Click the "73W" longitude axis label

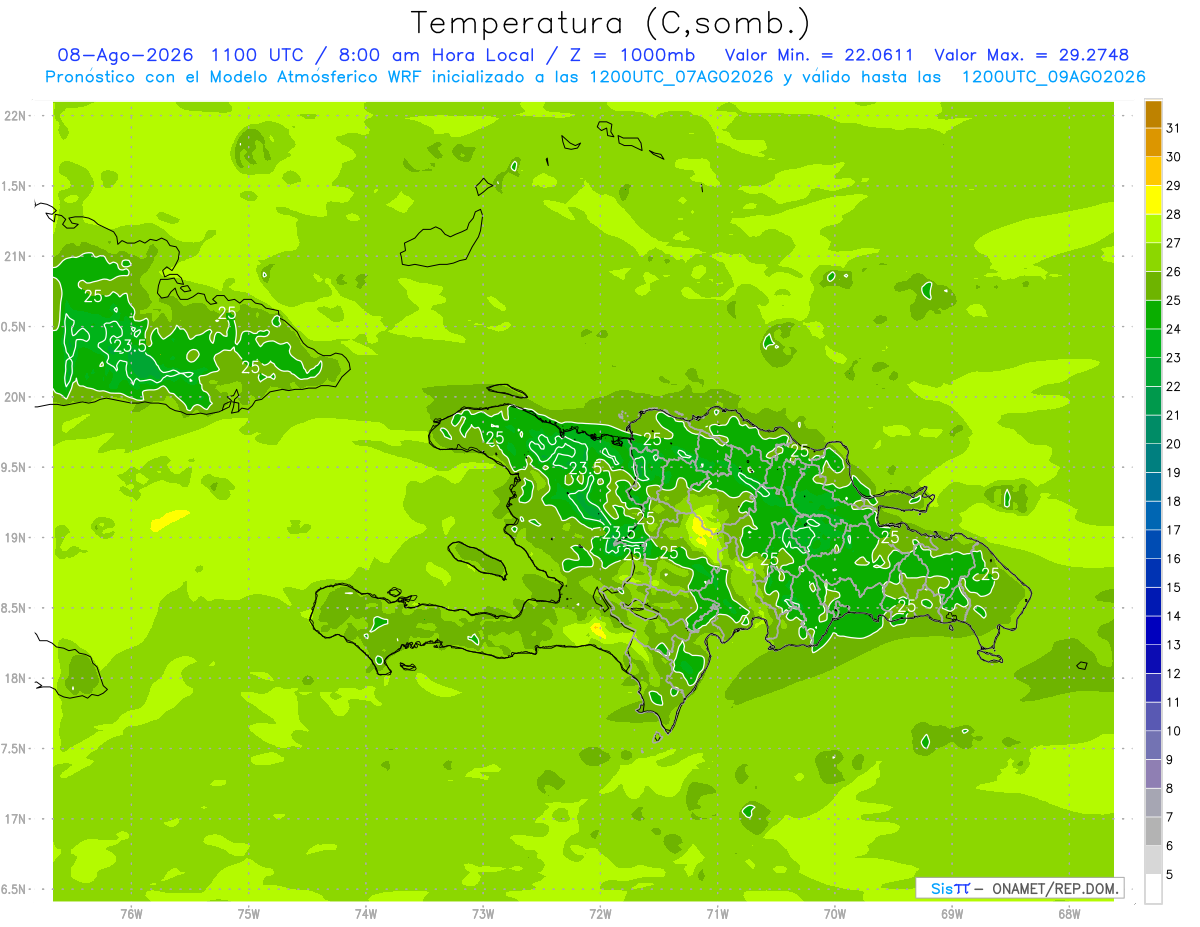(483, 914)
